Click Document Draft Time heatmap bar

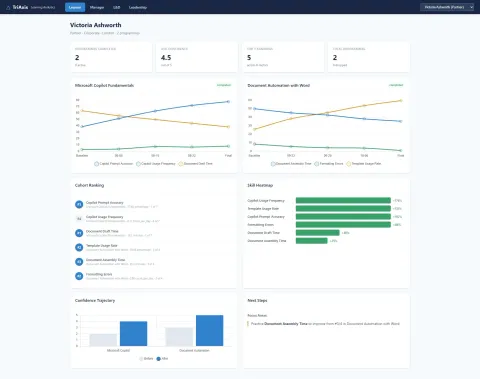pyautogui.click(x=317, y=233)
